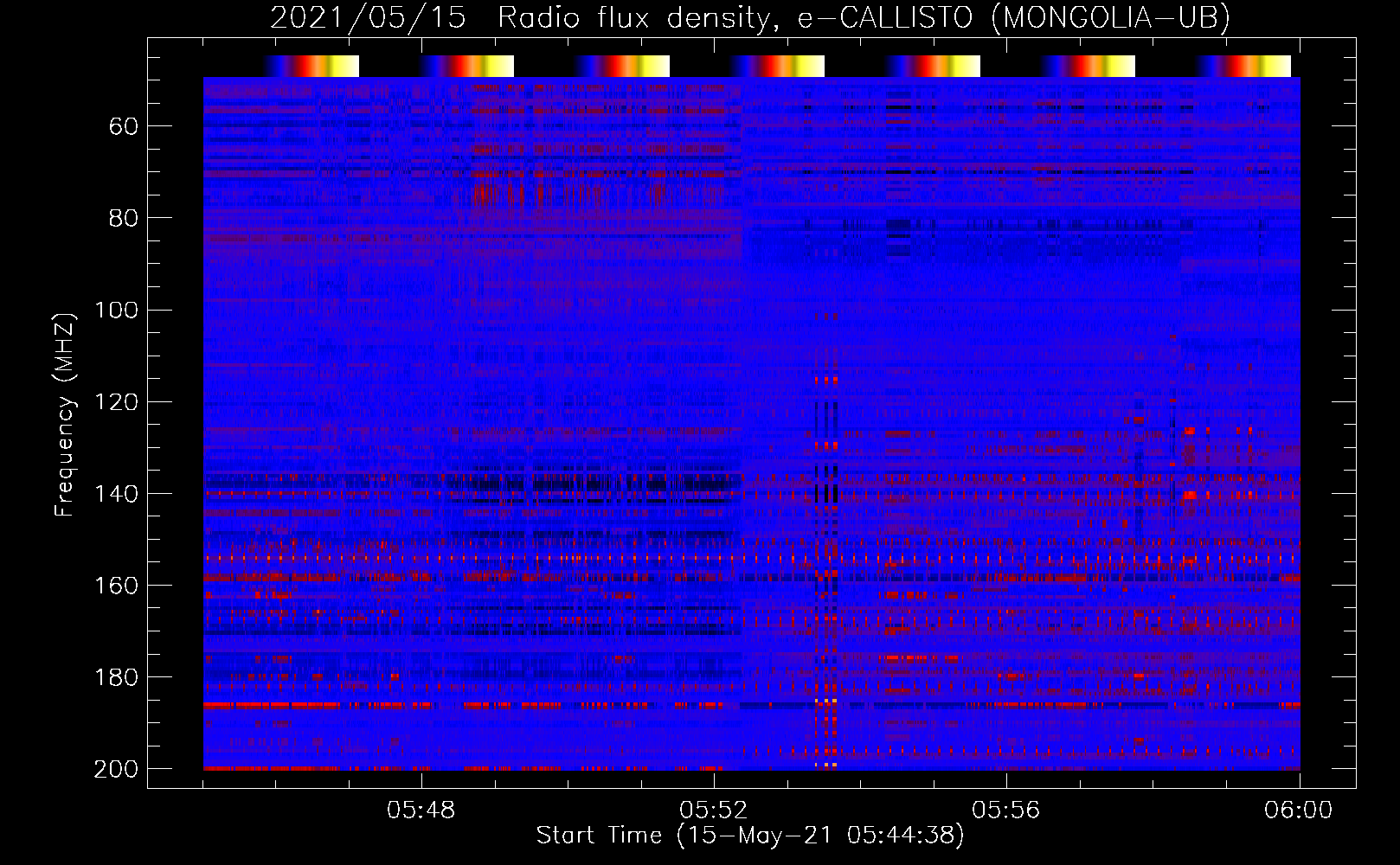Click the 140 MHz frequency label

click(x=116, y=493)
